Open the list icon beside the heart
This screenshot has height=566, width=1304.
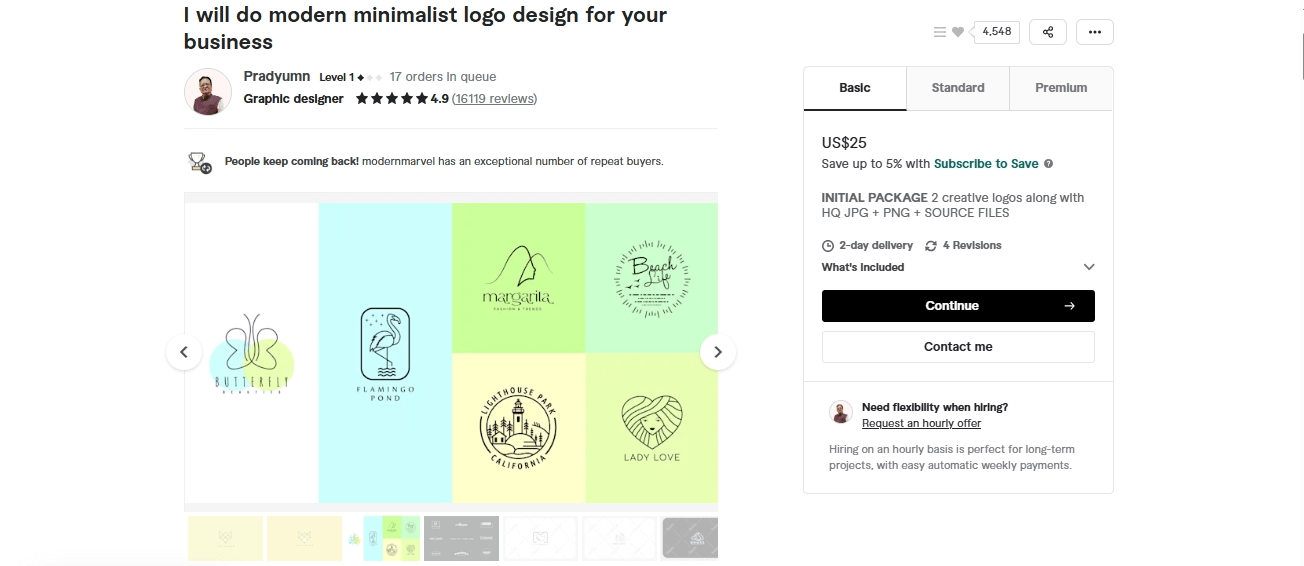pyautogui.click(x=940, y=32)
